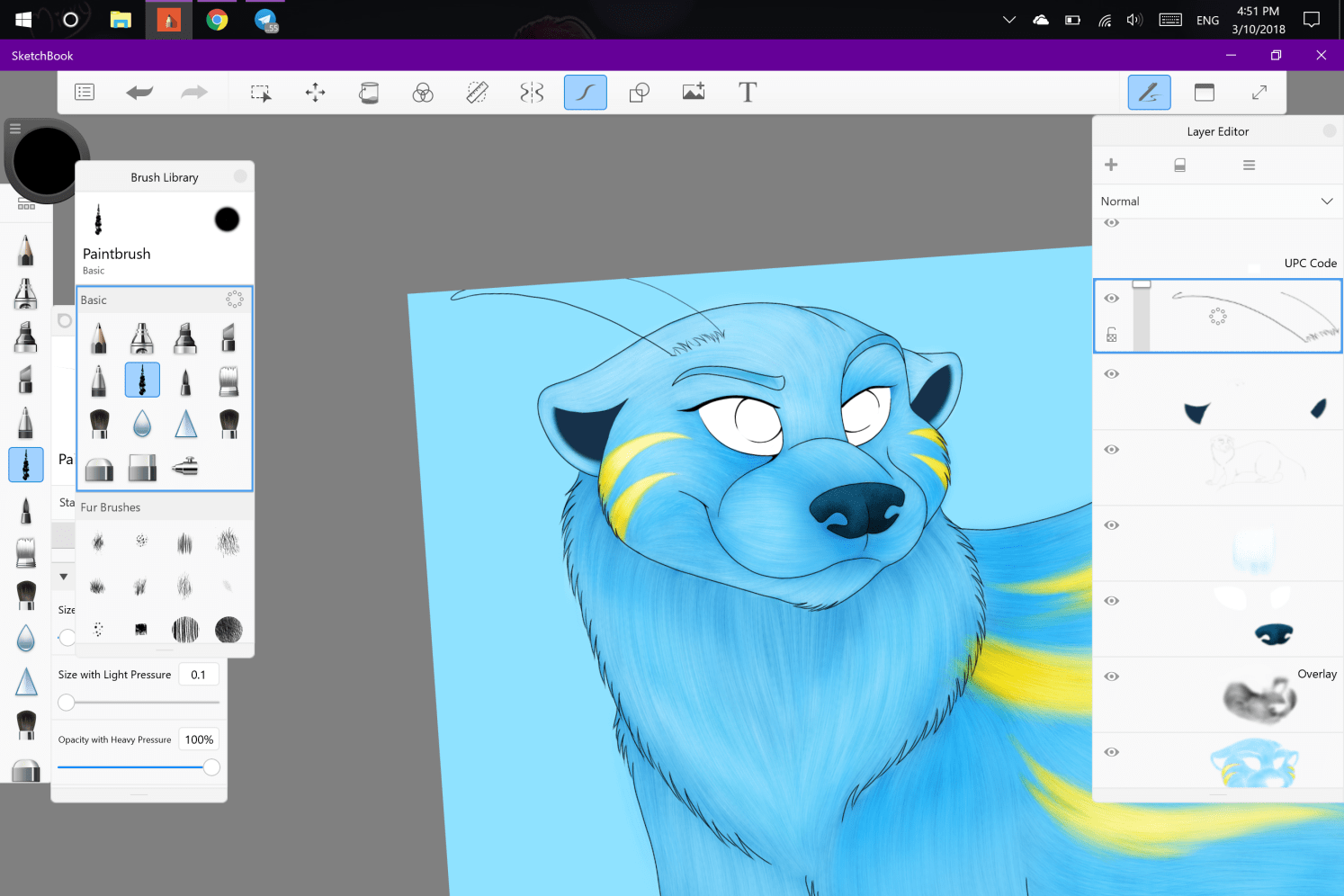The height and width of the screenshot is (896, 1344).
Task: Click the Add Image icon
Action: point(693,92)
